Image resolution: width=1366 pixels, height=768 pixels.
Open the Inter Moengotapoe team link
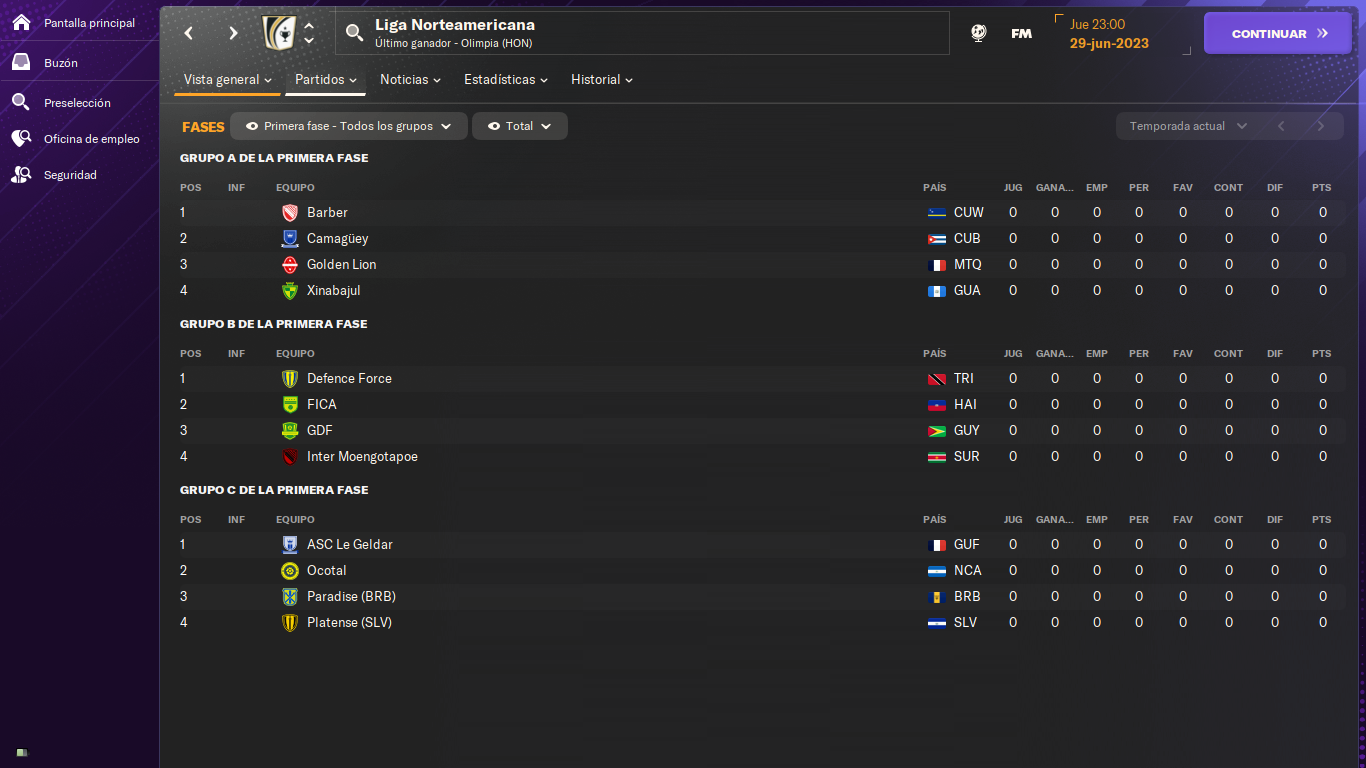pyautogui.click(x=362, y=456)
